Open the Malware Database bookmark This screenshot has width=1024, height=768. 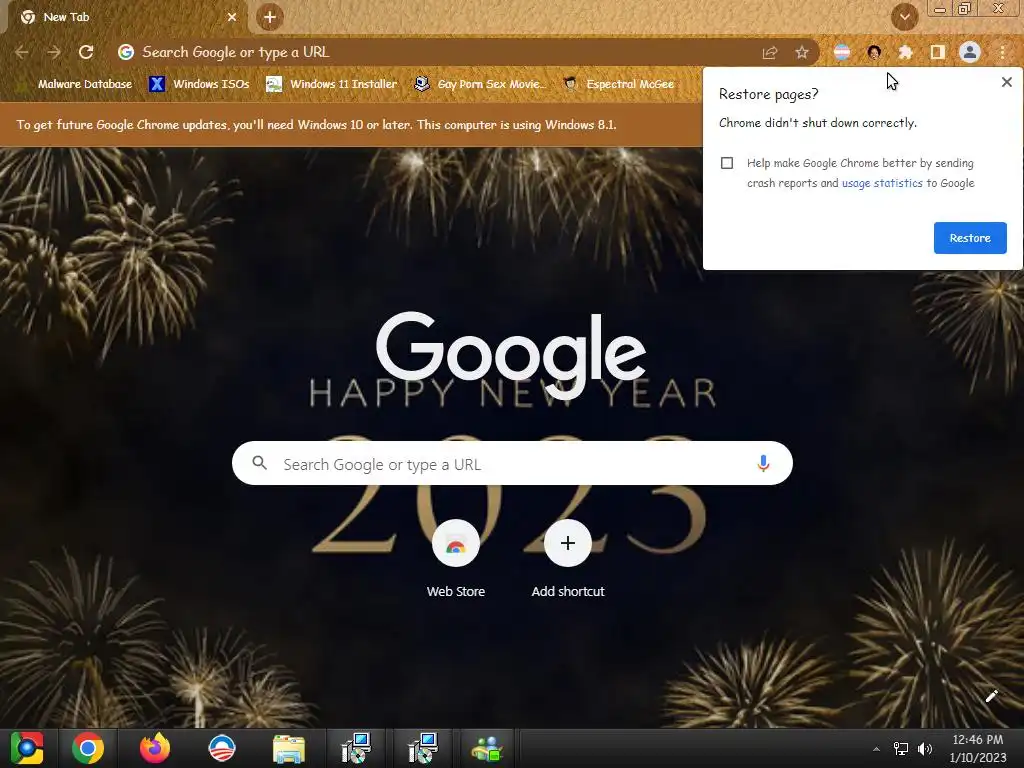pyautogui.click(x=76, y=84)
